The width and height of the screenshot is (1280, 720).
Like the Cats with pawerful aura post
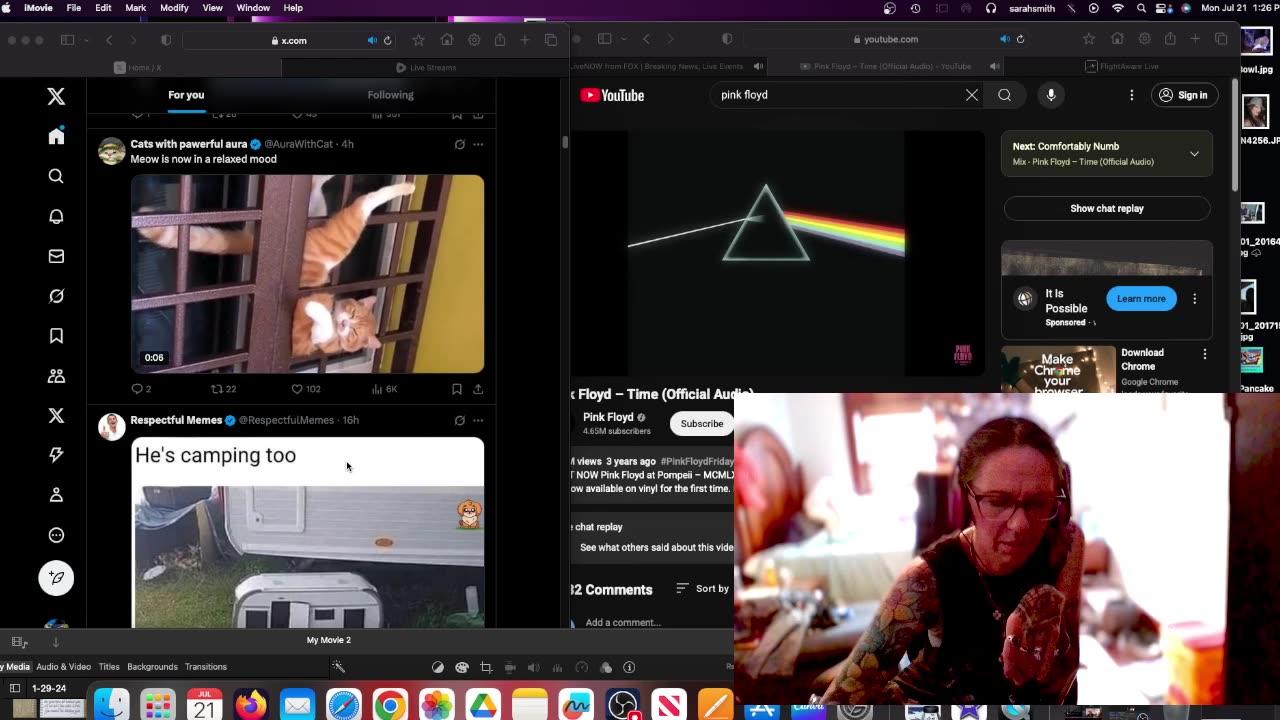point(305,389)
